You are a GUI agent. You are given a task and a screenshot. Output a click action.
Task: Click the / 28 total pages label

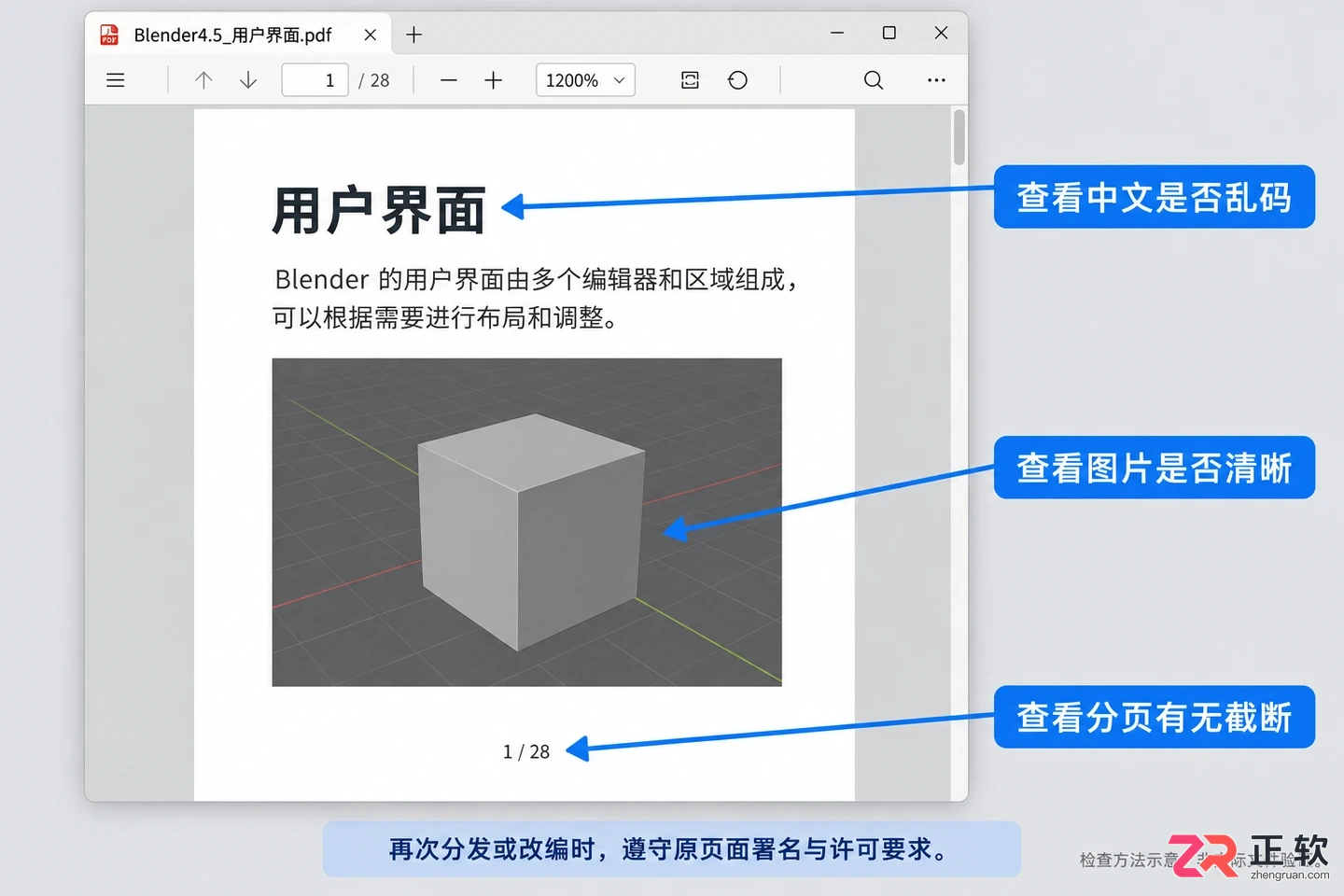click(374, 80)
